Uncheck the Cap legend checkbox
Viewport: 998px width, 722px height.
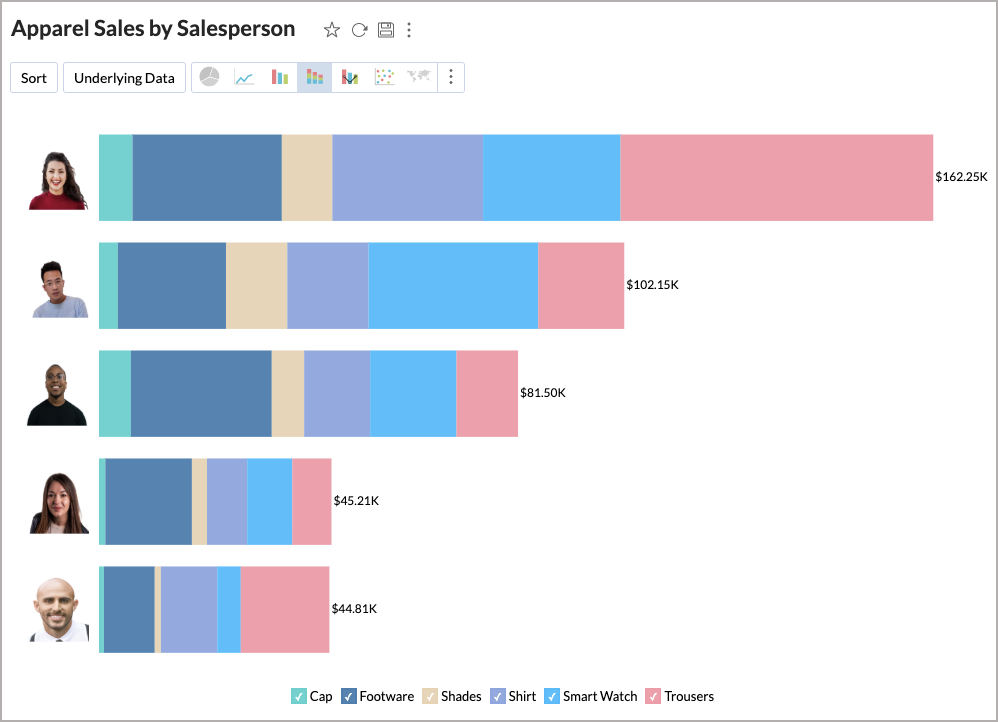(x=299, y=696)
